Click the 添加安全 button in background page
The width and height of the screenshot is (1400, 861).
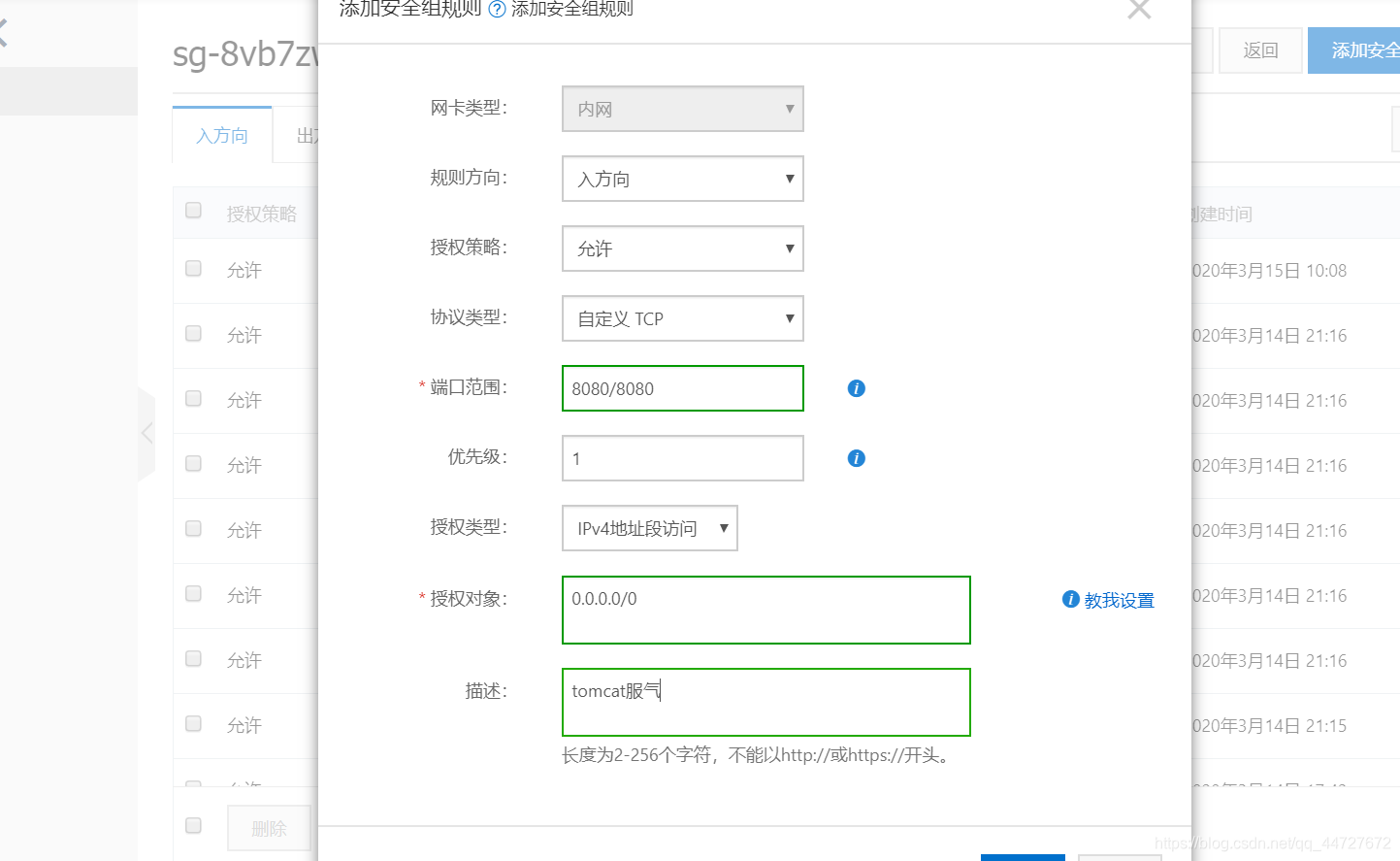tap(1354, 50)
